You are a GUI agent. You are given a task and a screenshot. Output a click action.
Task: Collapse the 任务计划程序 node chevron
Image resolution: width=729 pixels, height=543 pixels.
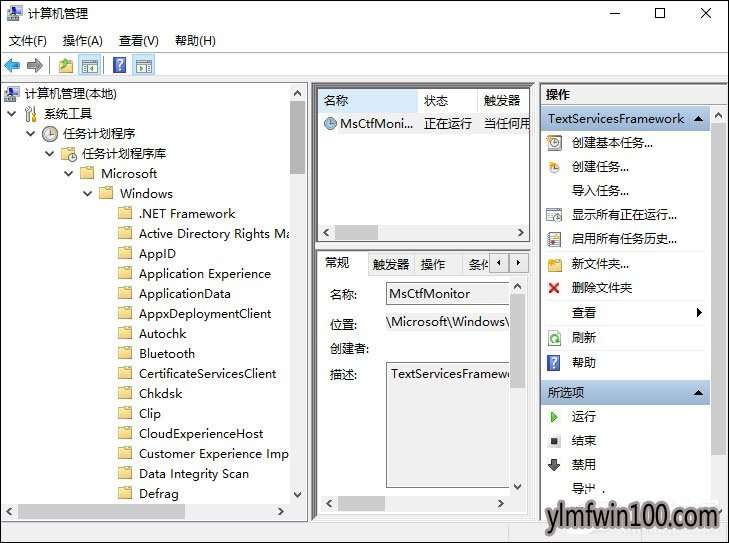(31, 133)
